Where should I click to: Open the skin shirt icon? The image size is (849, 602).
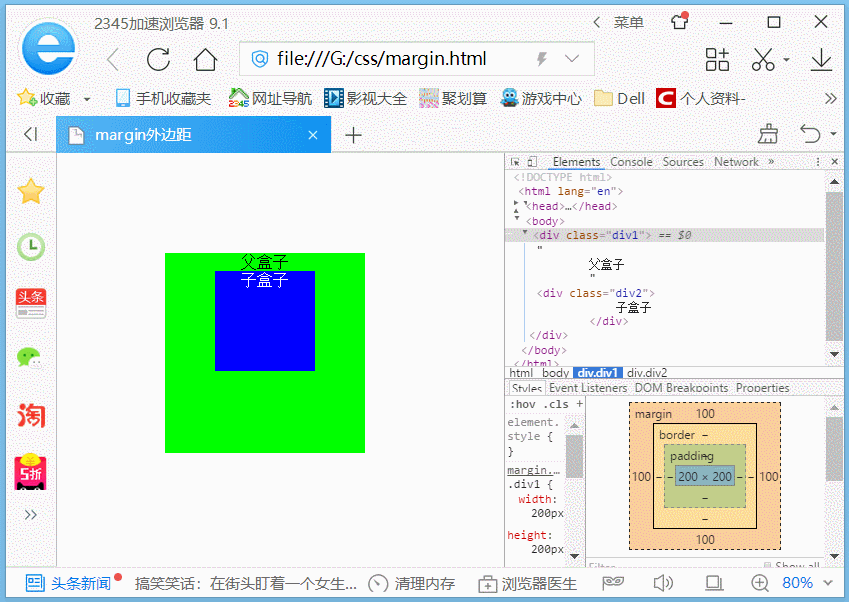tap(680, 22)
